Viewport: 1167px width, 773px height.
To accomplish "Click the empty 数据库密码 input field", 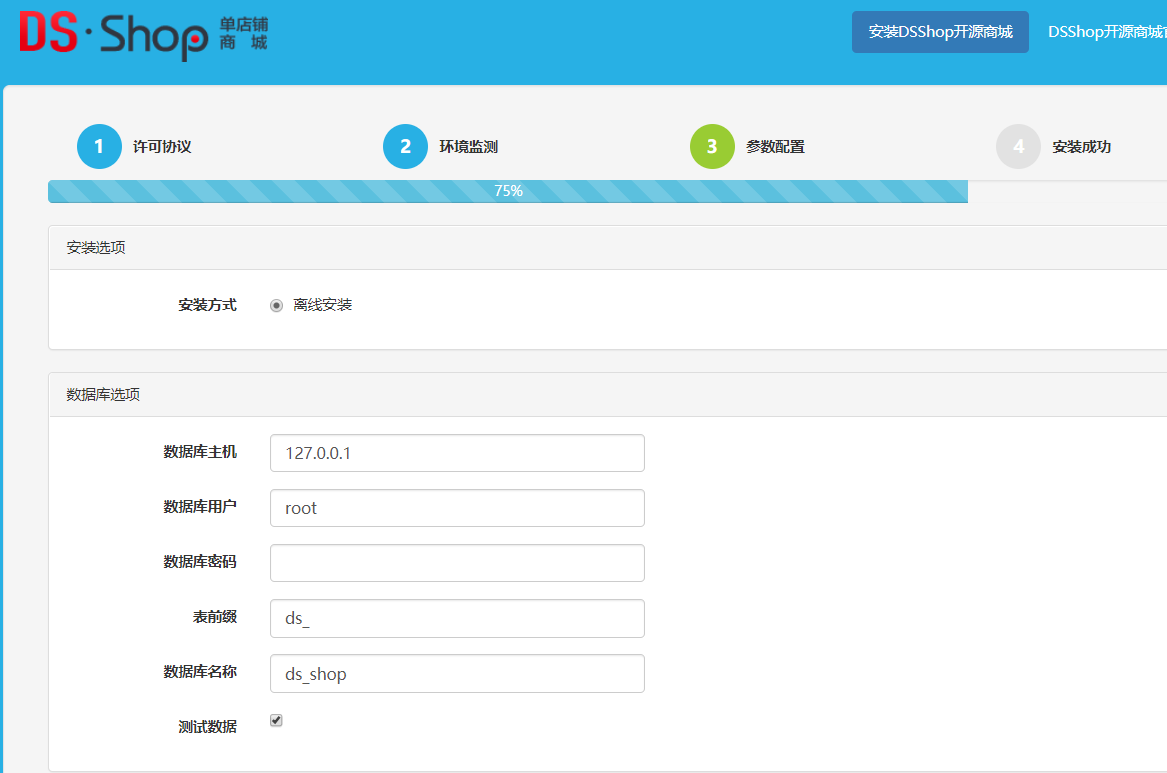I will click(457, 563).
